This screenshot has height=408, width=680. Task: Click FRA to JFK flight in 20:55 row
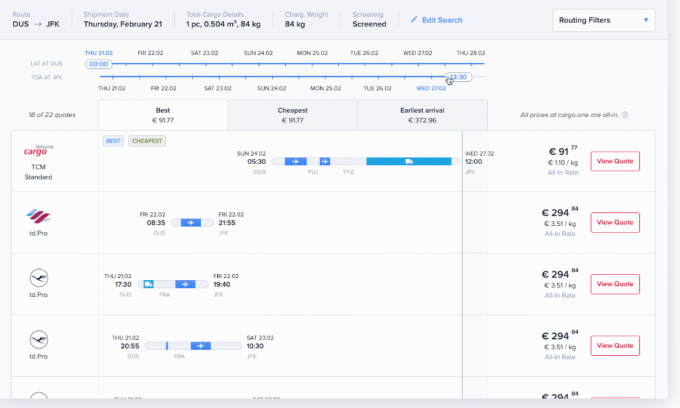(x=201, y=346)
